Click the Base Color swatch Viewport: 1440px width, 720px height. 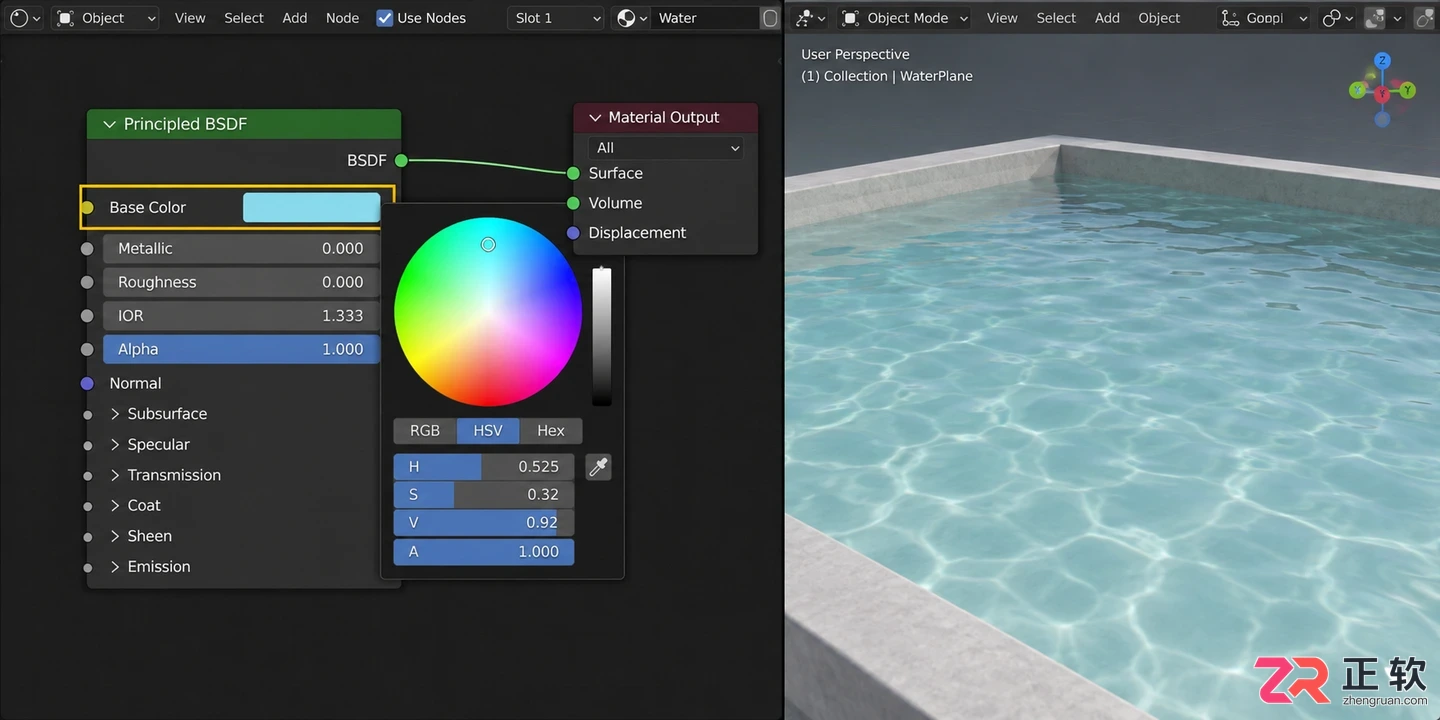pyautogui.click(x=312, y=207)
